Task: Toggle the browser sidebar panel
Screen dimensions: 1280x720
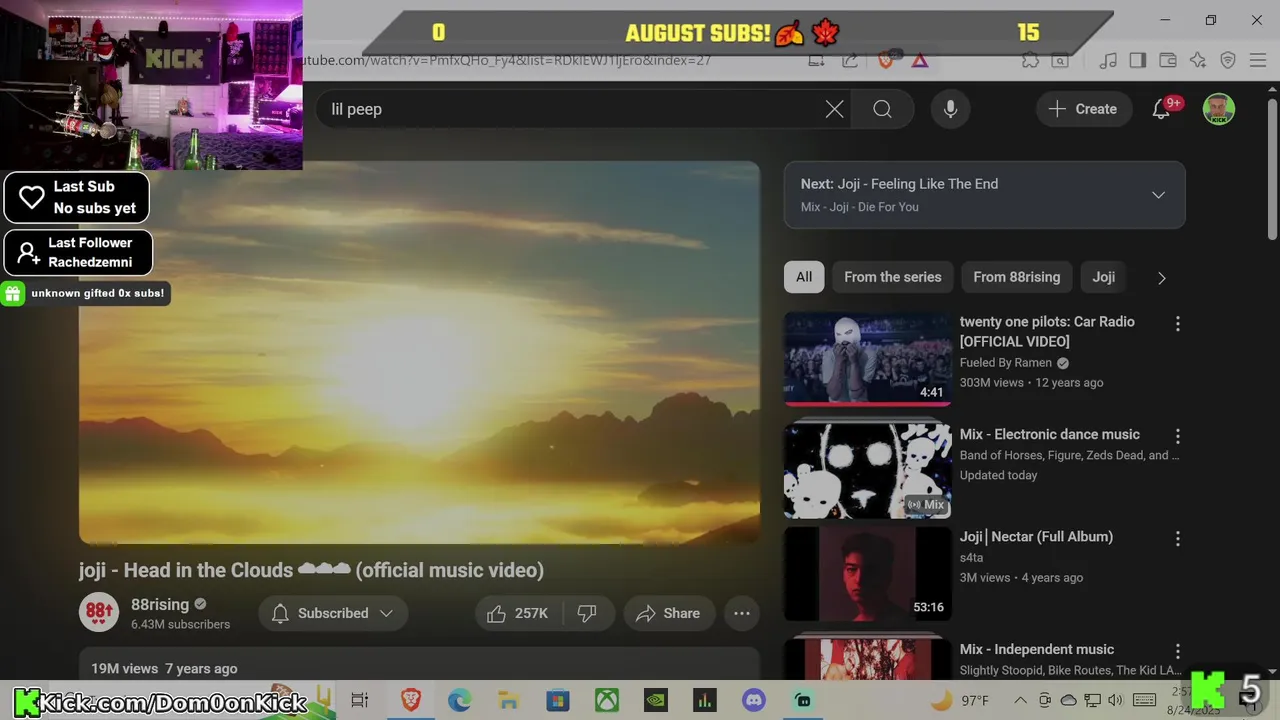Action: point(1137,60)
